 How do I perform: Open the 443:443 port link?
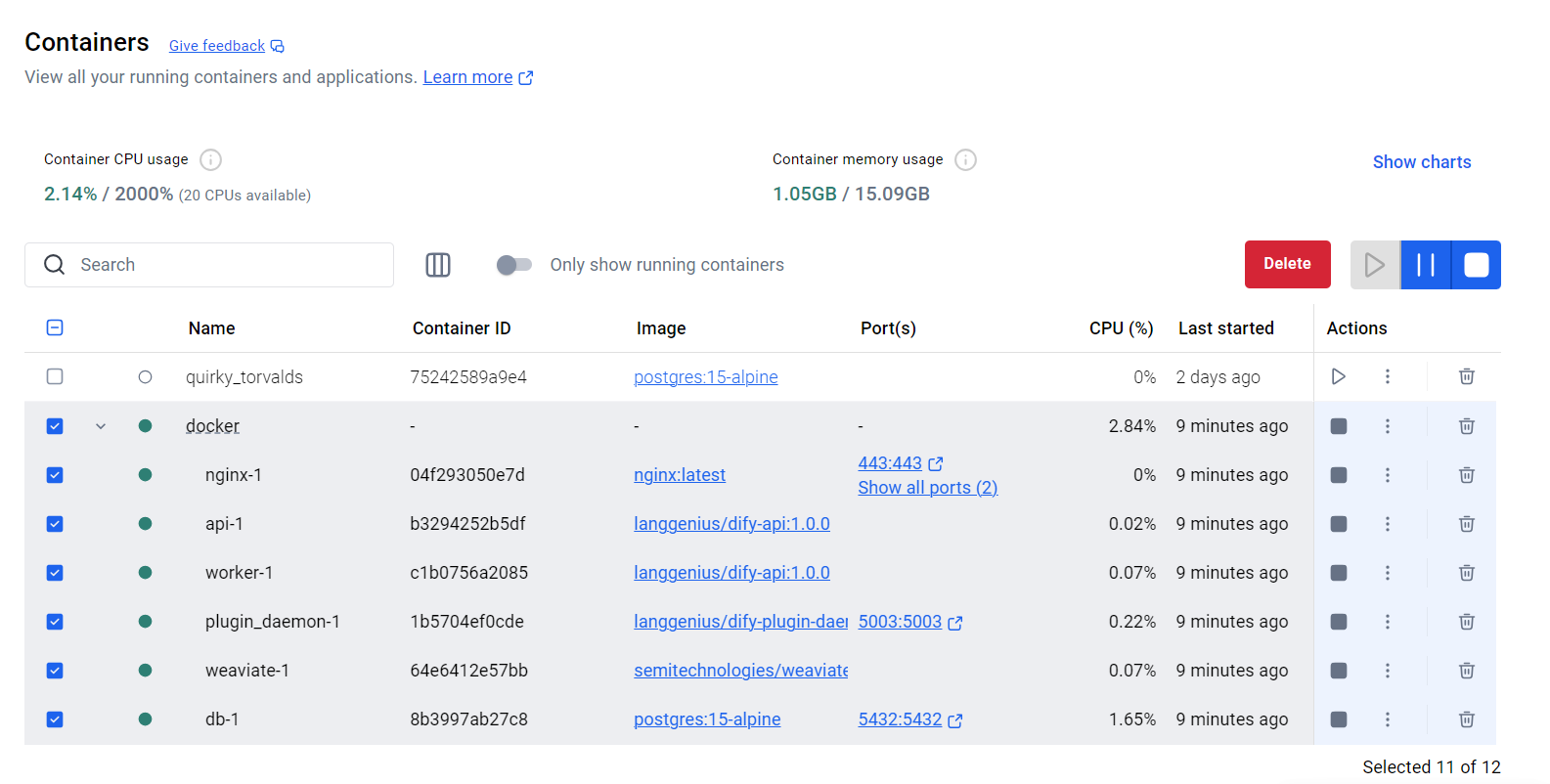[900, 463]
